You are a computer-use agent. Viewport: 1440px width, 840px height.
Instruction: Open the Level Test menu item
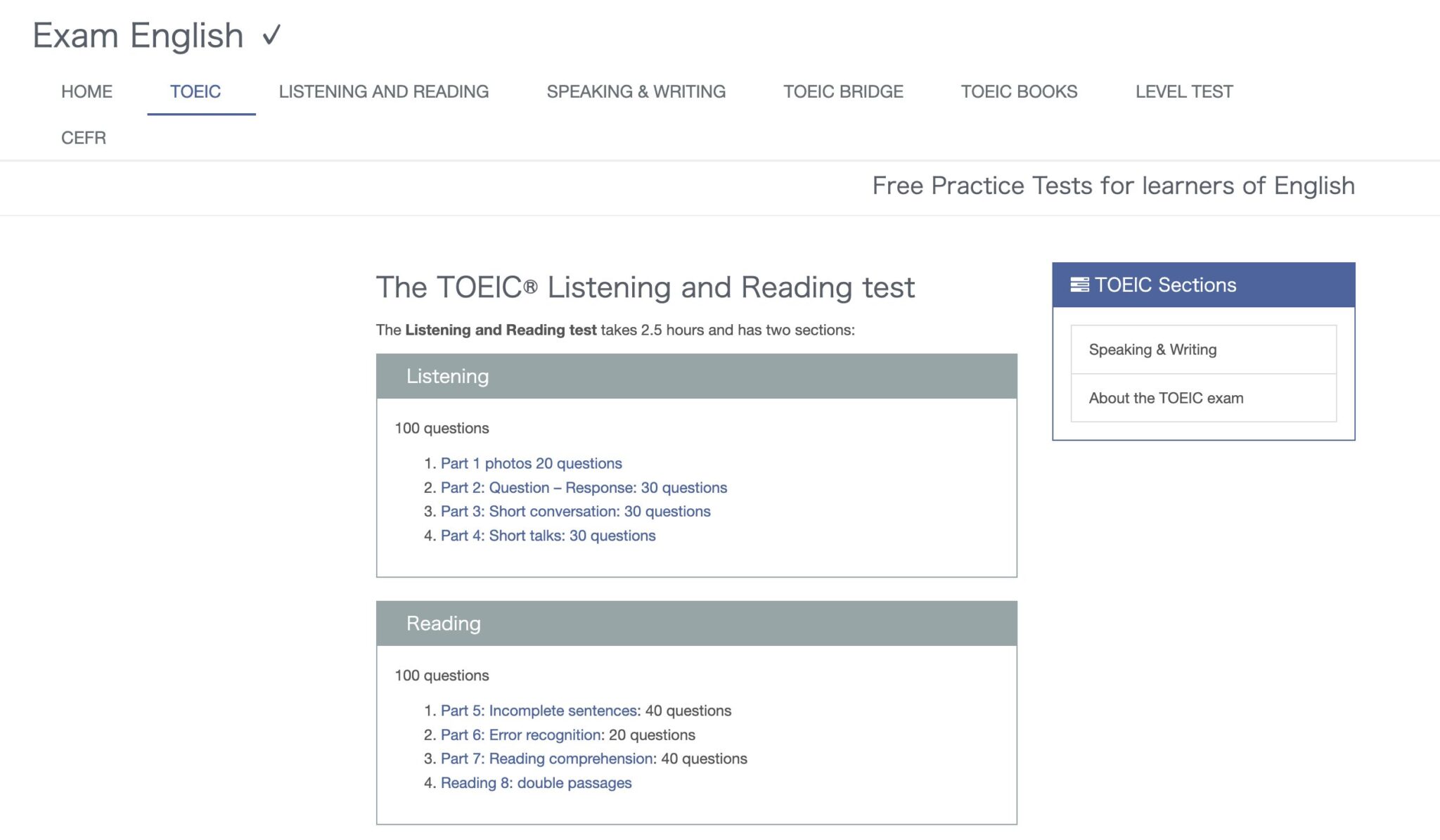pyautogui.click(x=1184, y=91)
